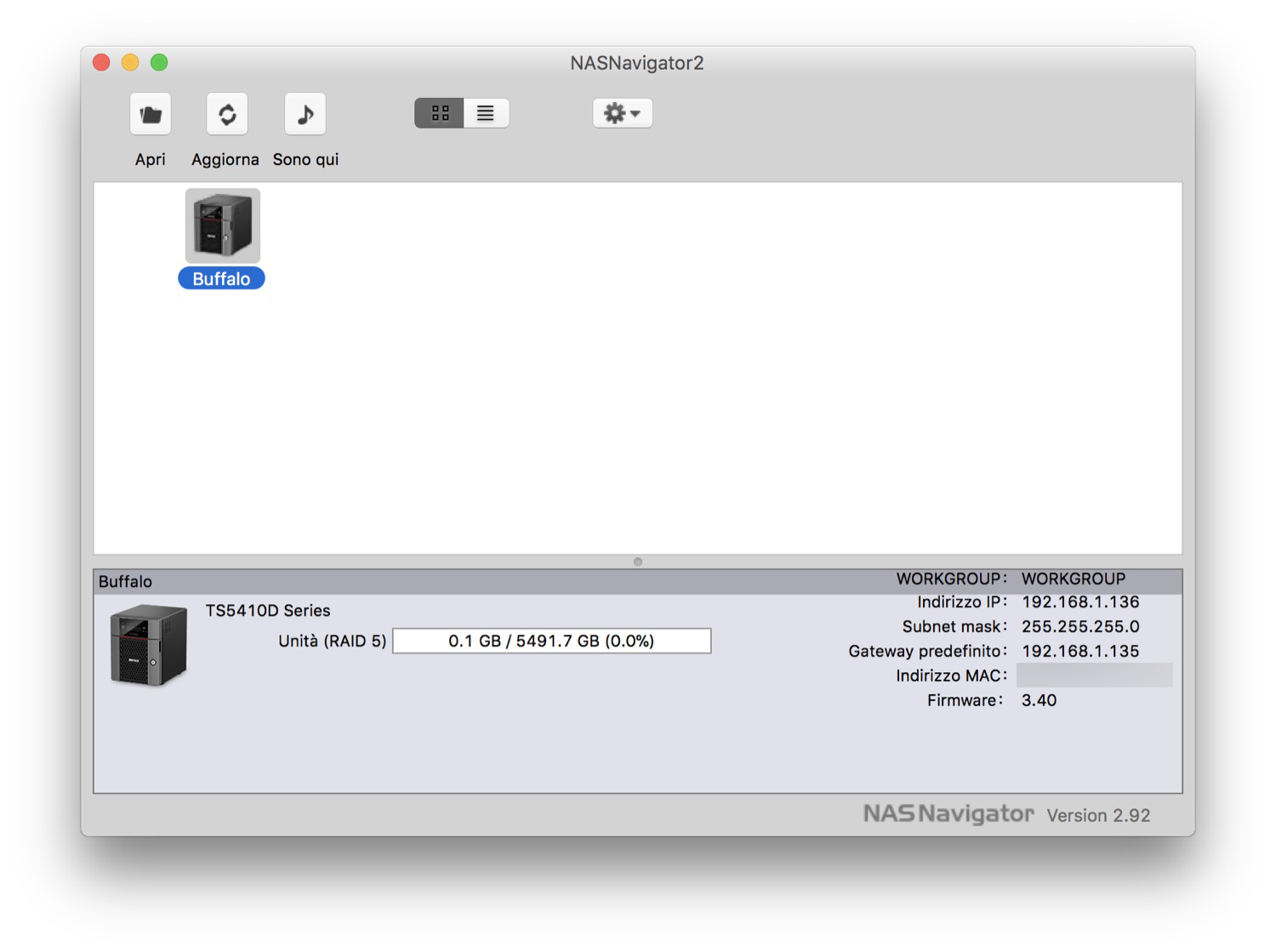Click the TS5410D Series model text
Image resolution: width=1276 pixels, height=952 pixels.
pos(268,610)
